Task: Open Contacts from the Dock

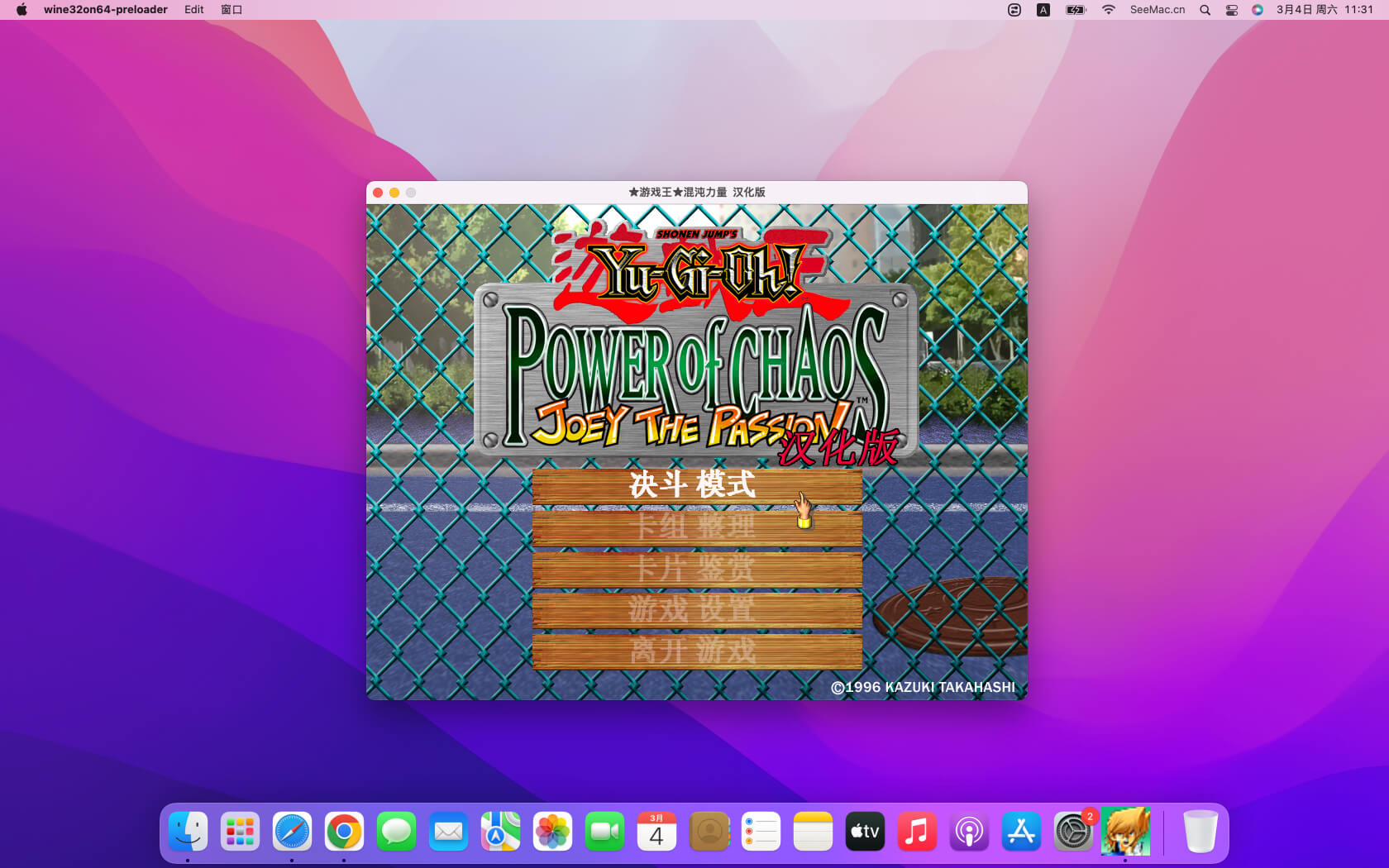Action: tap(709, 831)
